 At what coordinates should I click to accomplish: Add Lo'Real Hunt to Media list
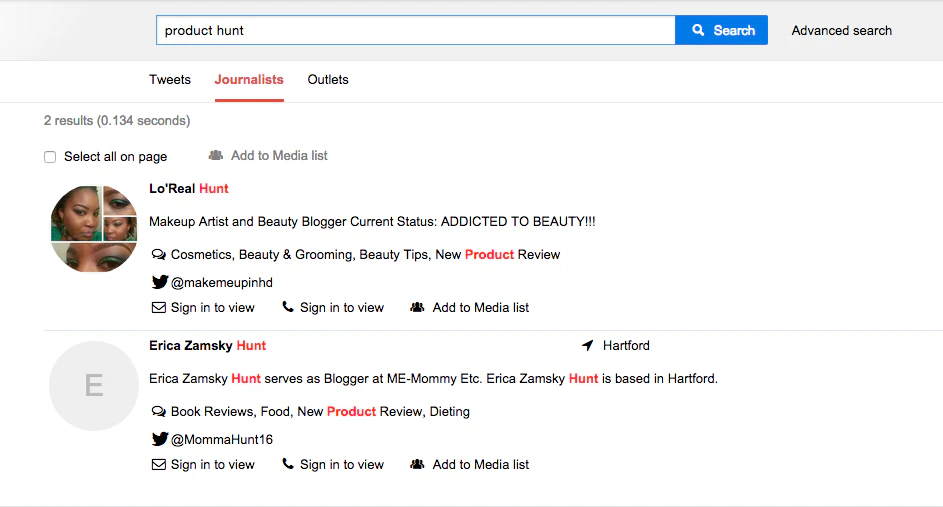click(481, 307)
